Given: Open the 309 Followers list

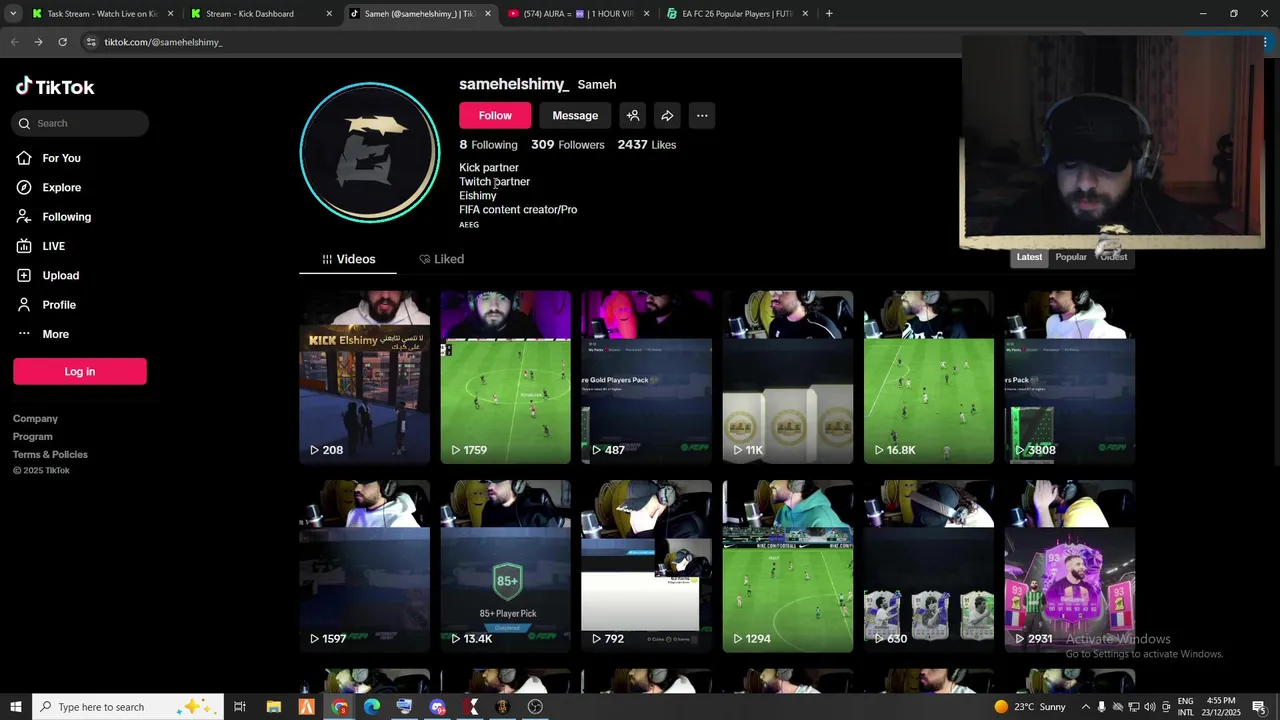Looking at the screenshot, I should point(567,145).
